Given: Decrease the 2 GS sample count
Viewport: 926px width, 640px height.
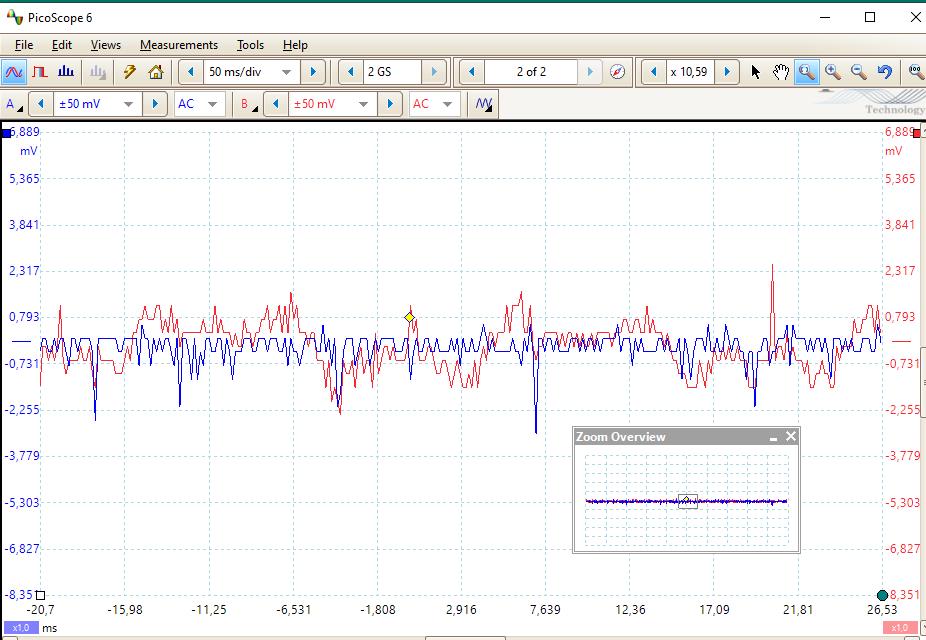Looking at the screenshot, I should coord(351,72).
